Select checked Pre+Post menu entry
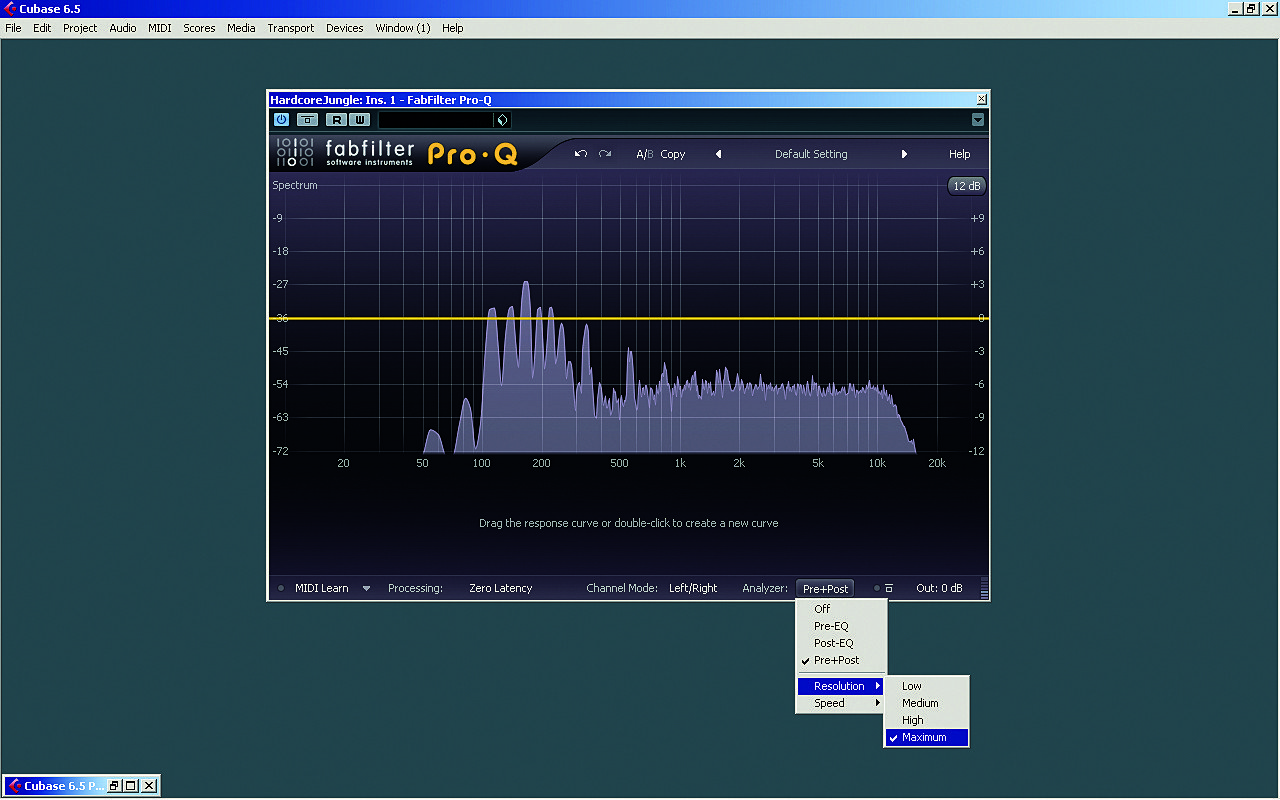This screenshot has height=800, width=1280. tap(841, 660)
